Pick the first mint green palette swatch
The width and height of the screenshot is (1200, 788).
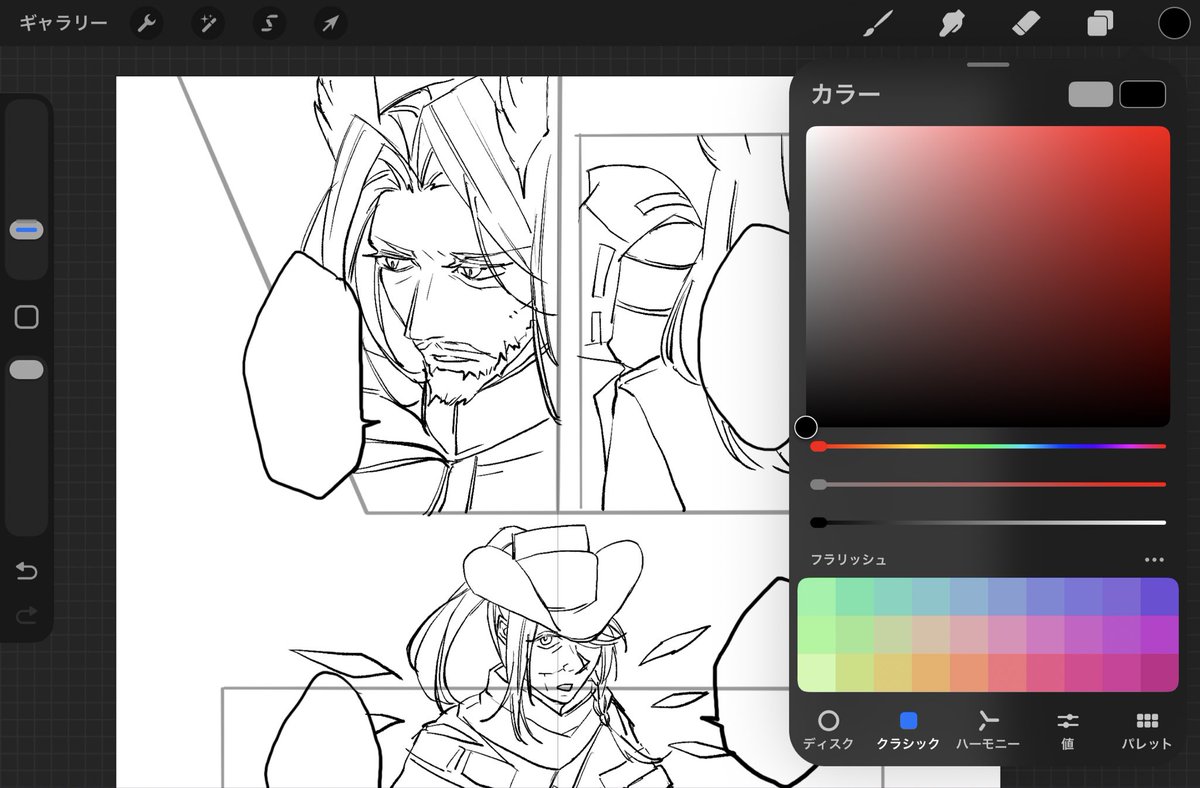816,596
